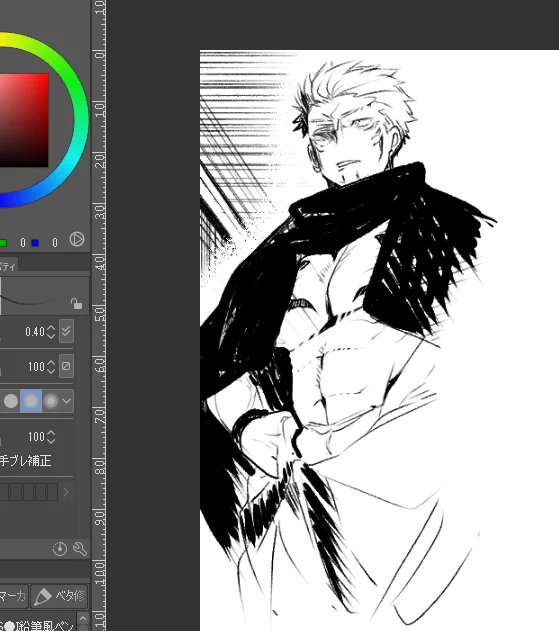
Task: Click the stepper beside the lower 100 value
Action: click(x=51, y=437)
